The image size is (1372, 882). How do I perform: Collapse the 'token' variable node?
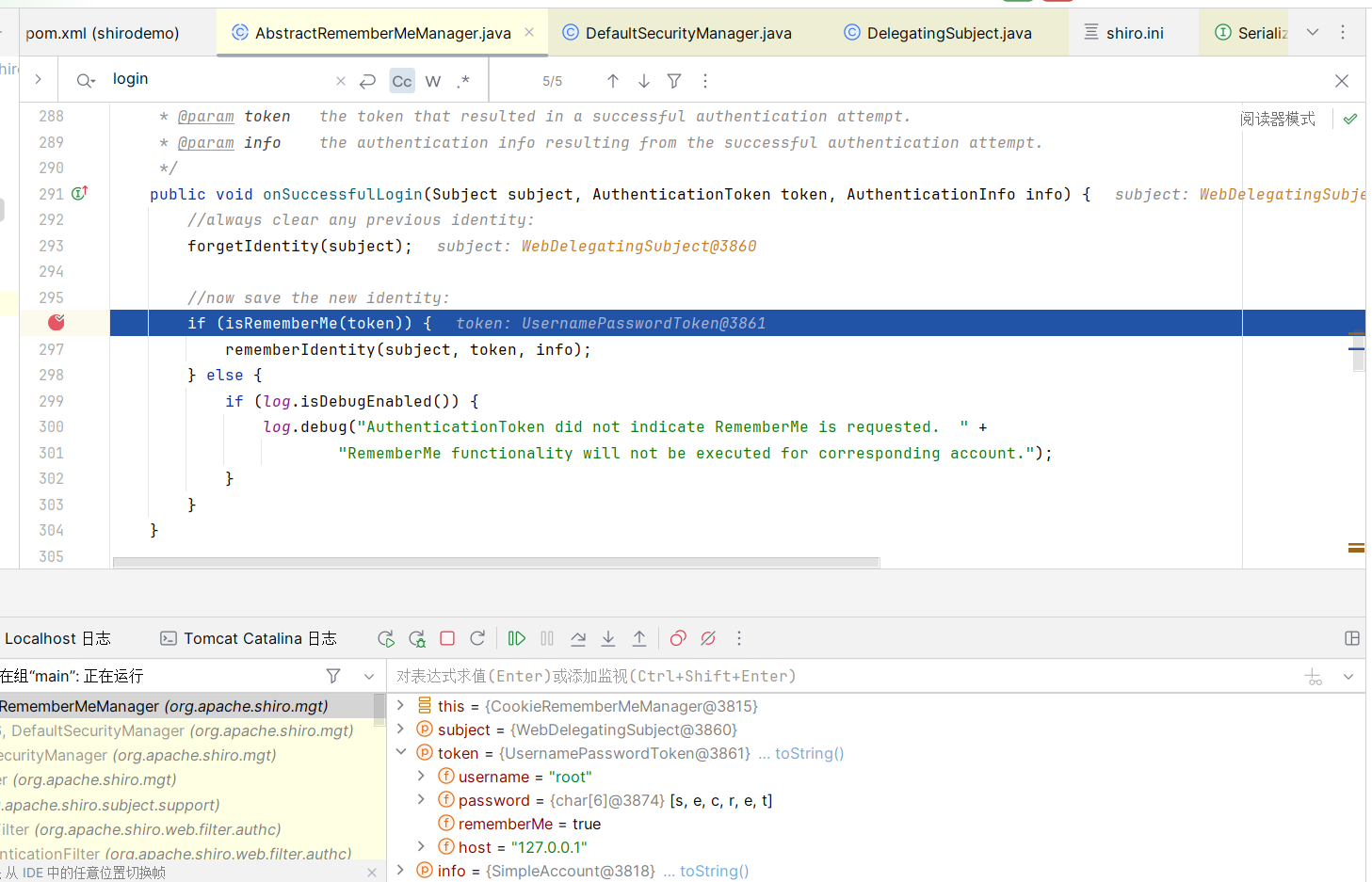click(x=400, y=752)
